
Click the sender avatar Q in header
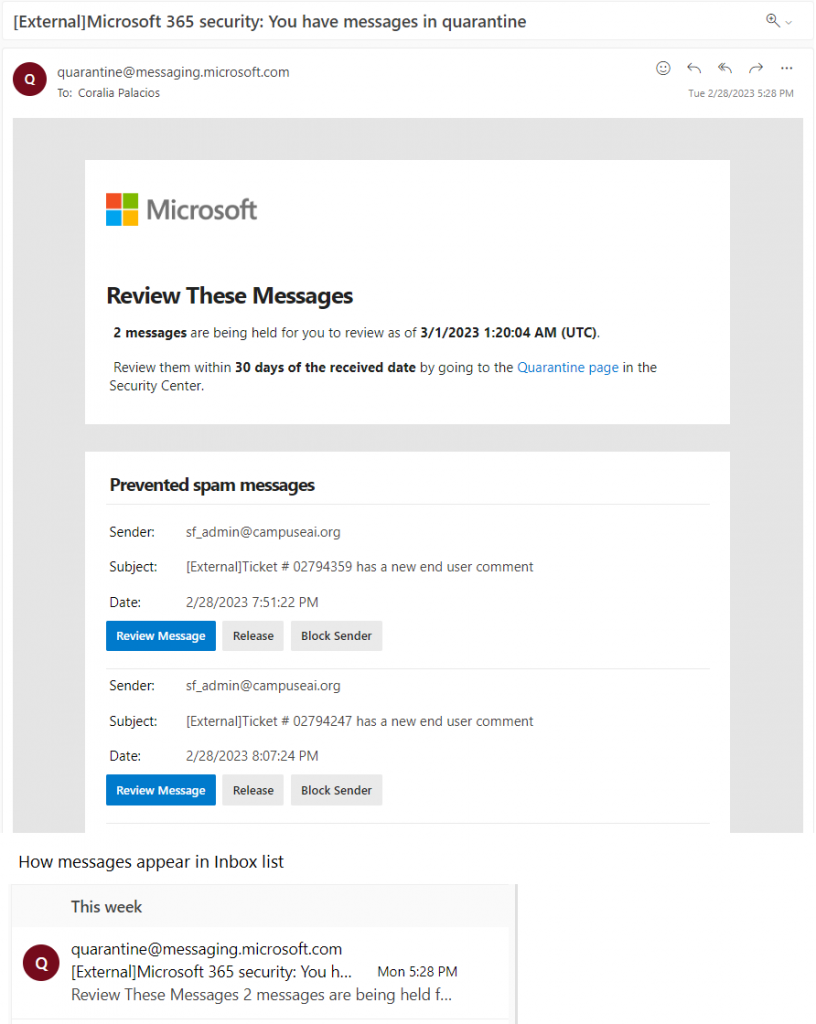[x=29, y=79]
